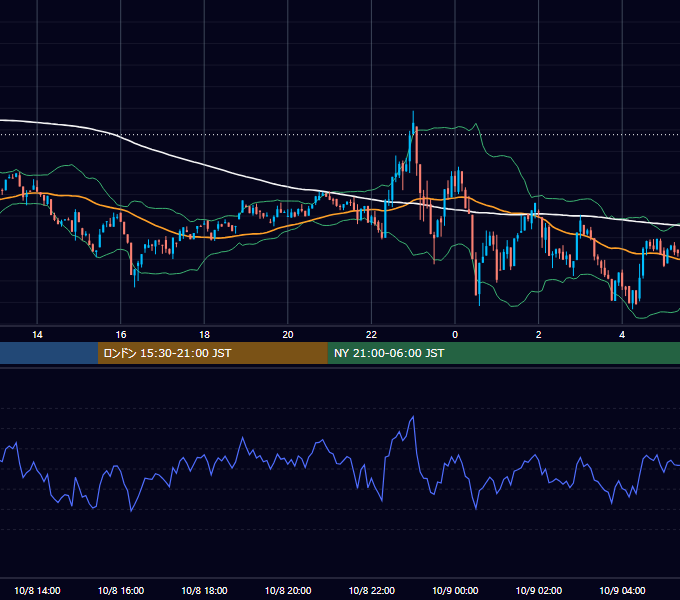680x600 pixels.
Task: Select the NY 21:00-06:00 JST session bar
Action: tap(503, 353)
